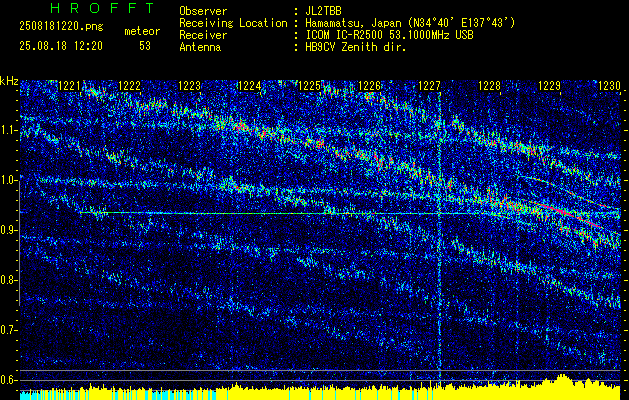
Task: Click the 1.1 kHz axis label
Action: 9,131
